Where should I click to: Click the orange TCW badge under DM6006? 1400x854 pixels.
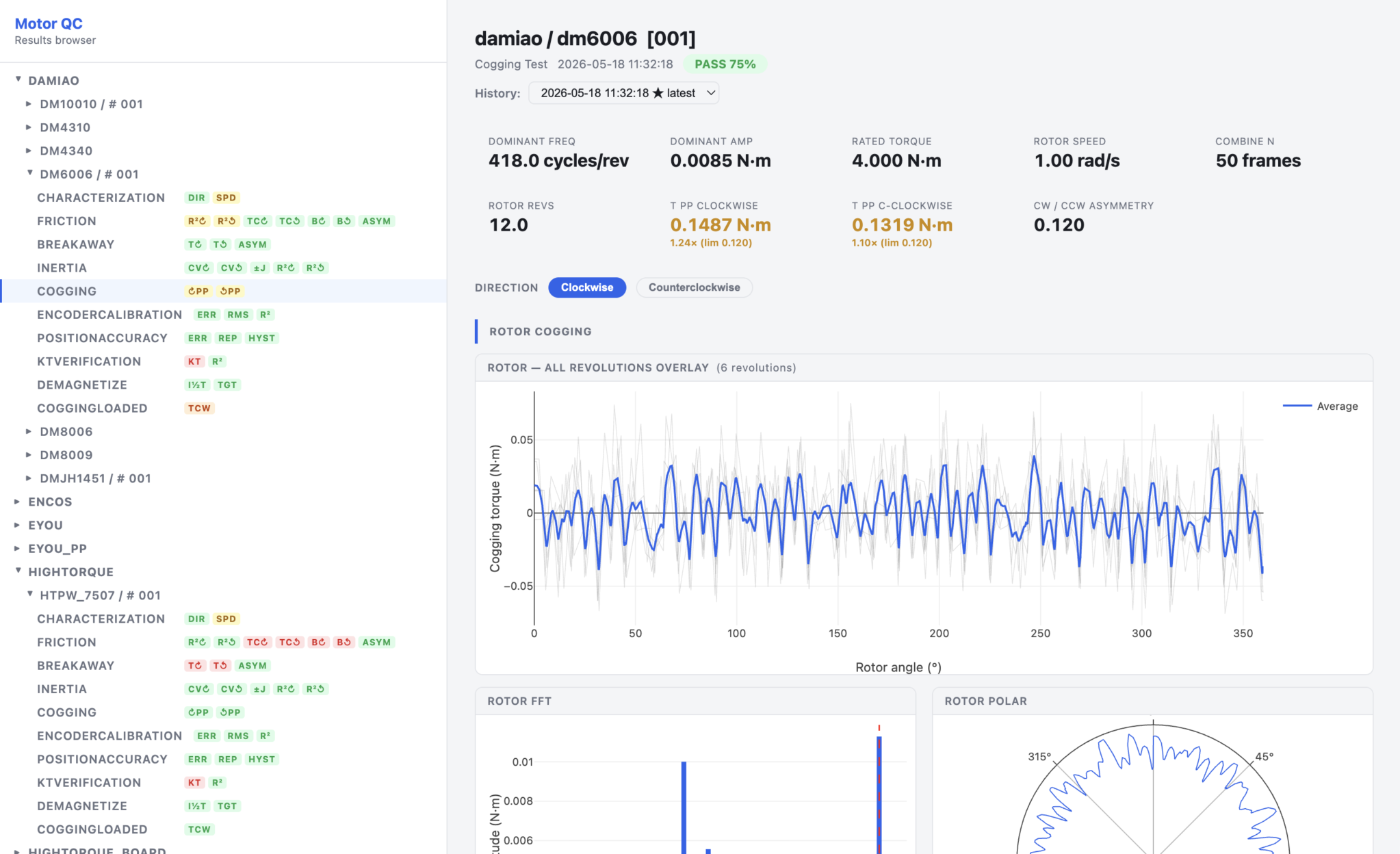click(x=199, y=408)
